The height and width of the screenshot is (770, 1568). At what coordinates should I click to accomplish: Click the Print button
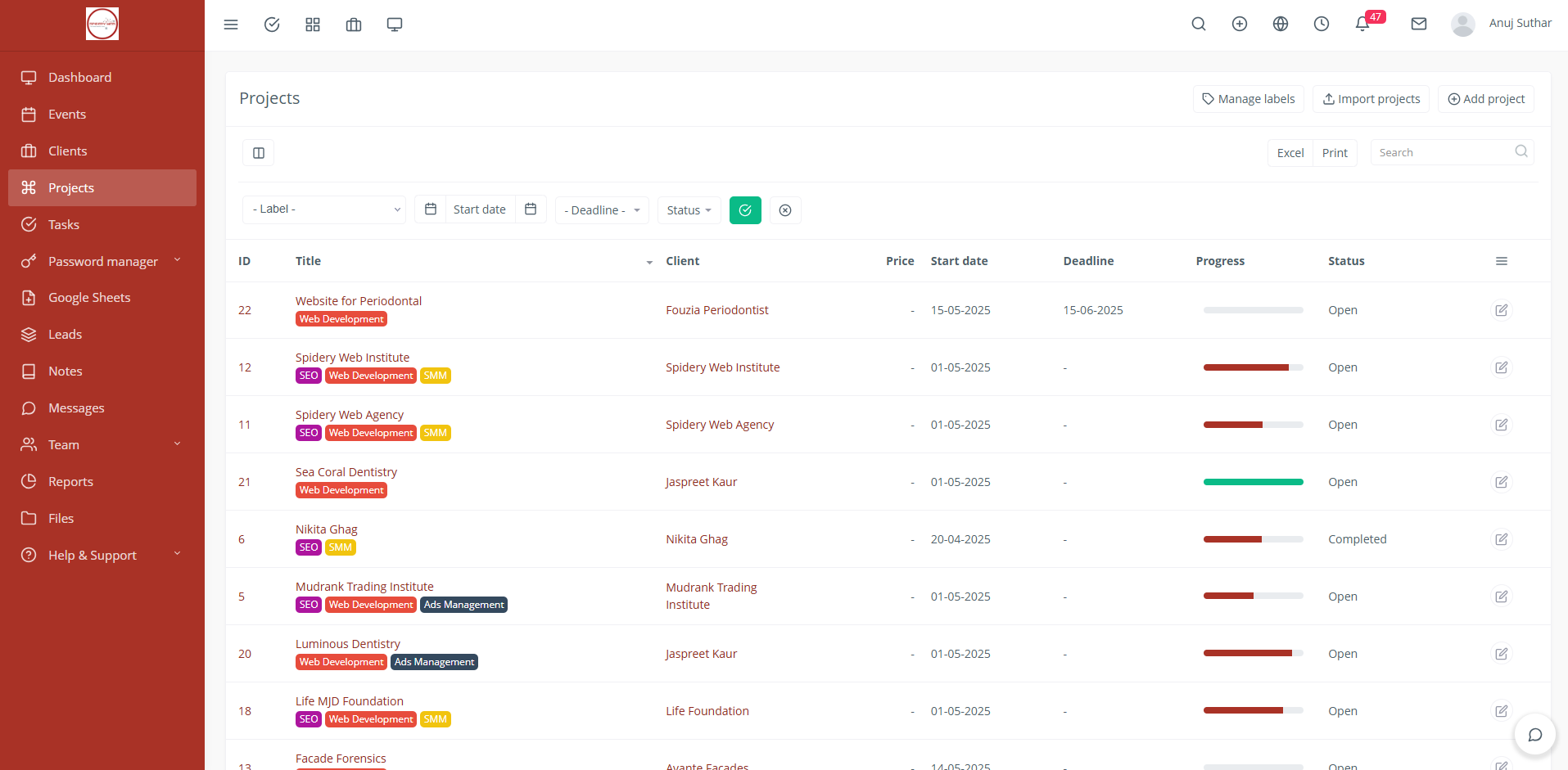click(1335, 153)
